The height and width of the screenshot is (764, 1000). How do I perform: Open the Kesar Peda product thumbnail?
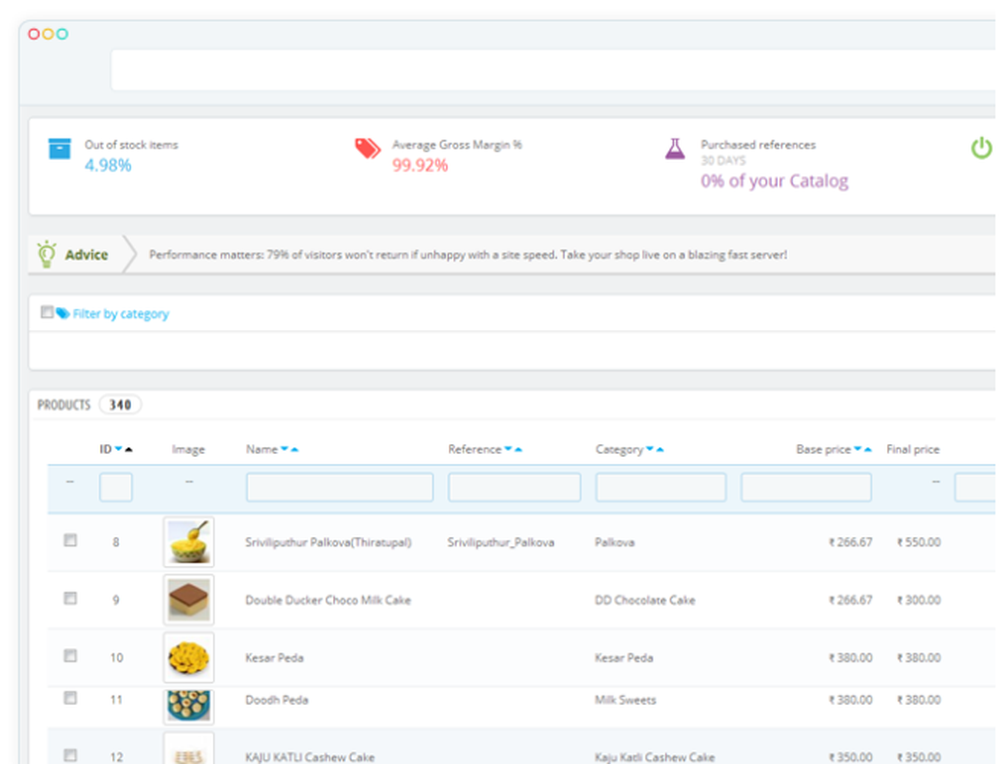coord(188,656)
